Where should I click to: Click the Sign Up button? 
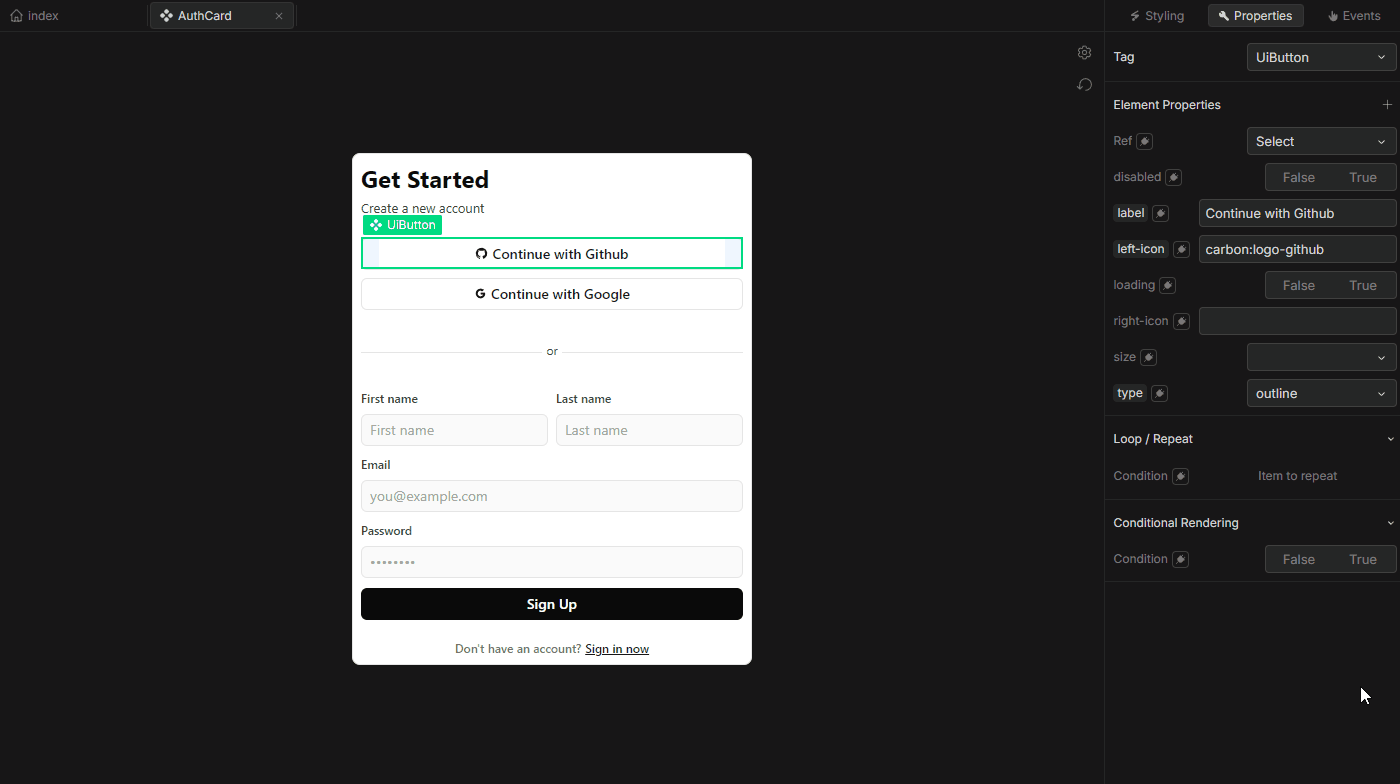tap(552, 604)
